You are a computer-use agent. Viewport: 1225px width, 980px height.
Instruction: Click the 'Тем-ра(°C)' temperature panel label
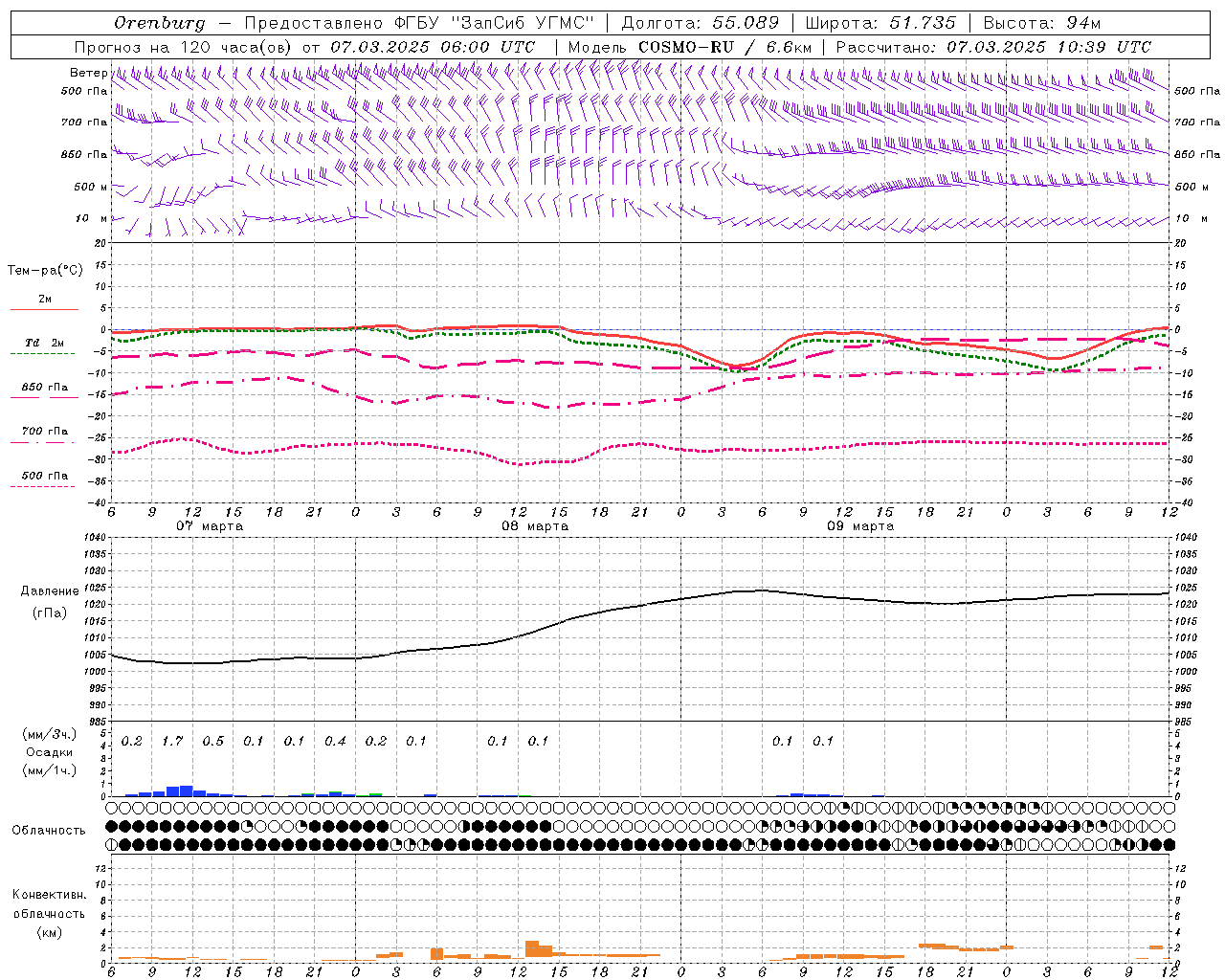[45, 271]
